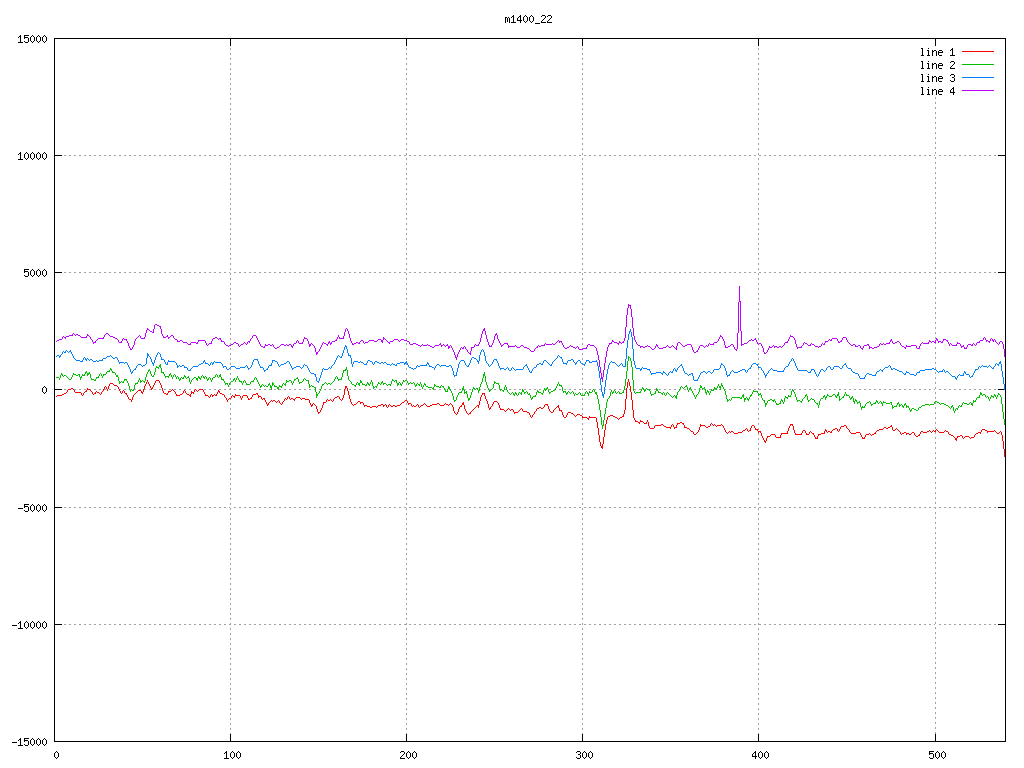This screenshot has height=768, width=1024.
Task: Click the 500 x-axis tick label
Action: 934,755
